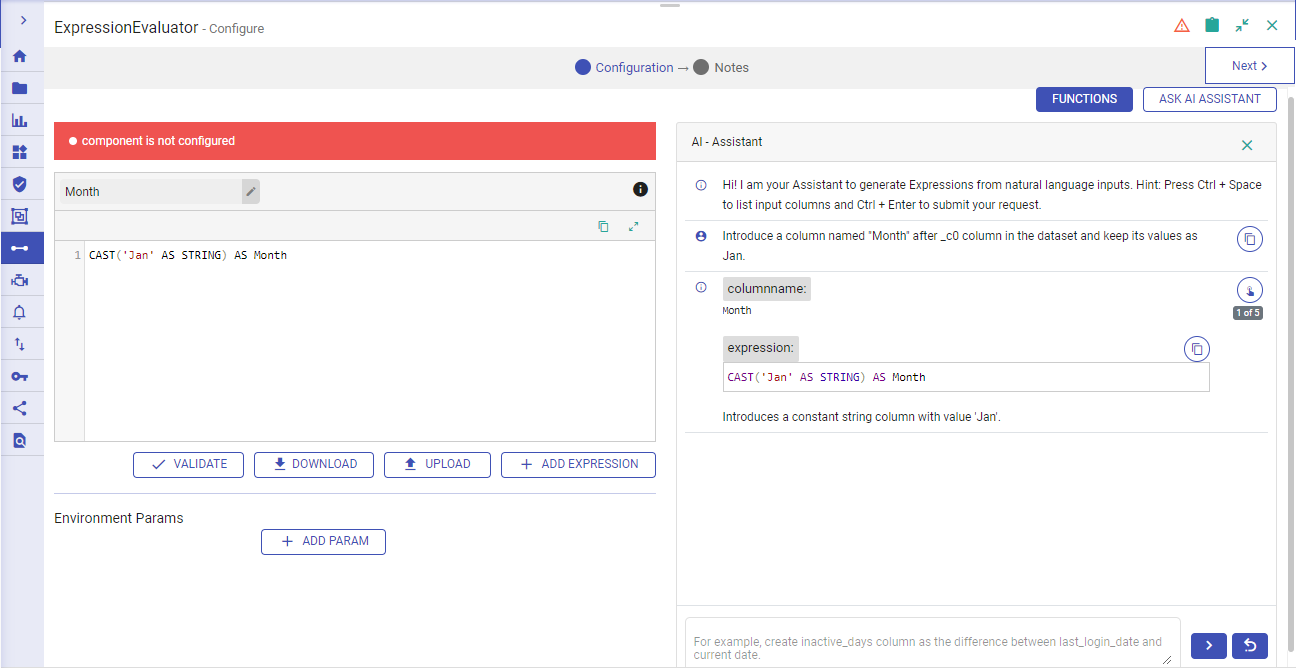This screenshot has height=668, width=1296.
Task: Click the black info icon near Month
Action: click(x=640, y=189)
